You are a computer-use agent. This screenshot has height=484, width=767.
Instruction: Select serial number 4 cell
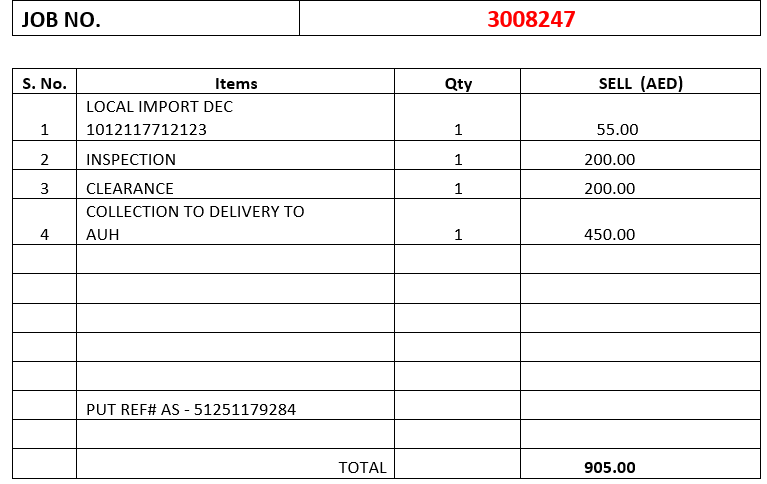[44, 234]
